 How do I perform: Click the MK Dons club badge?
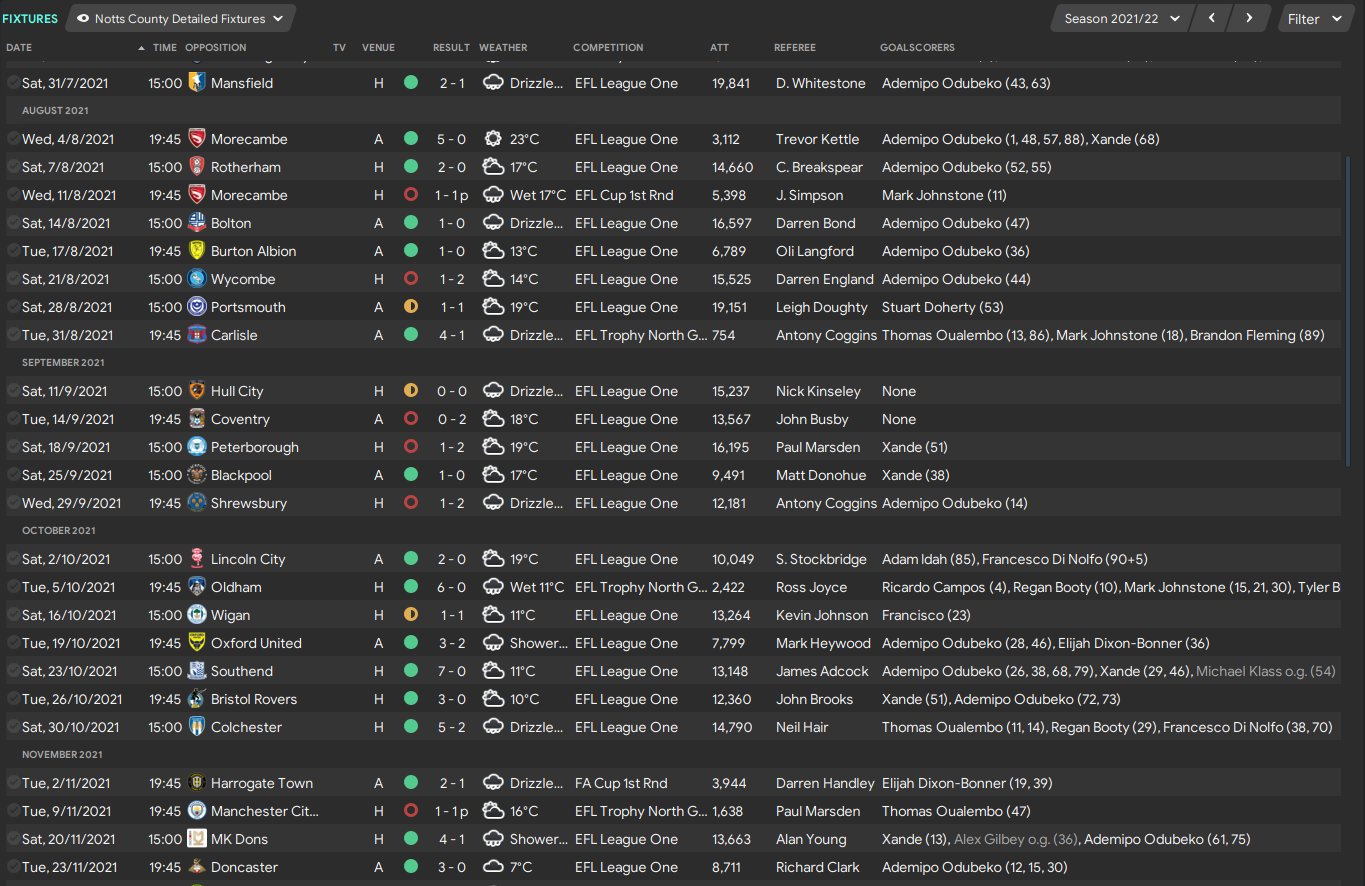[197, 839]
